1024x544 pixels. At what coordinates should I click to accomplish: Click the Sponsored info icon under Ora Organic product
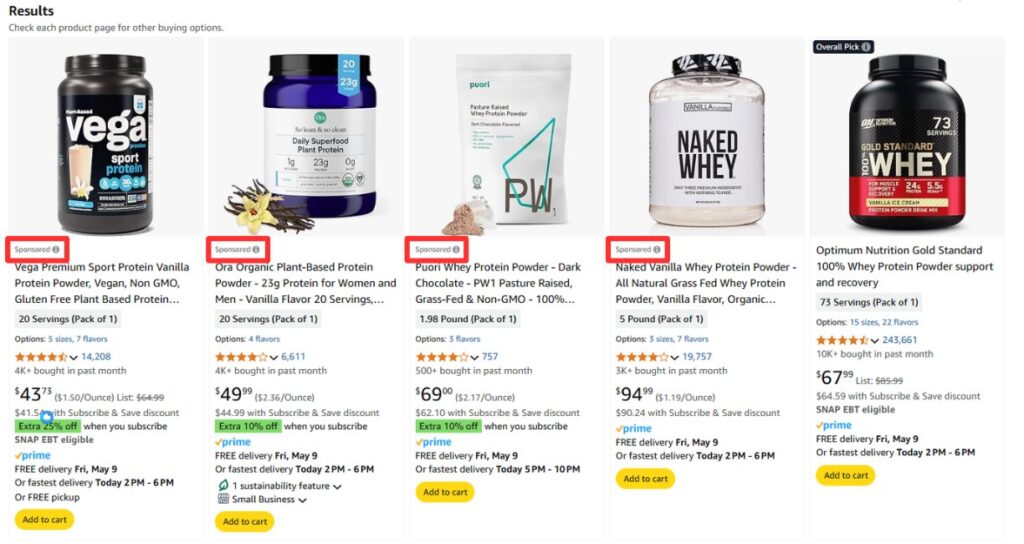[256, 249]
